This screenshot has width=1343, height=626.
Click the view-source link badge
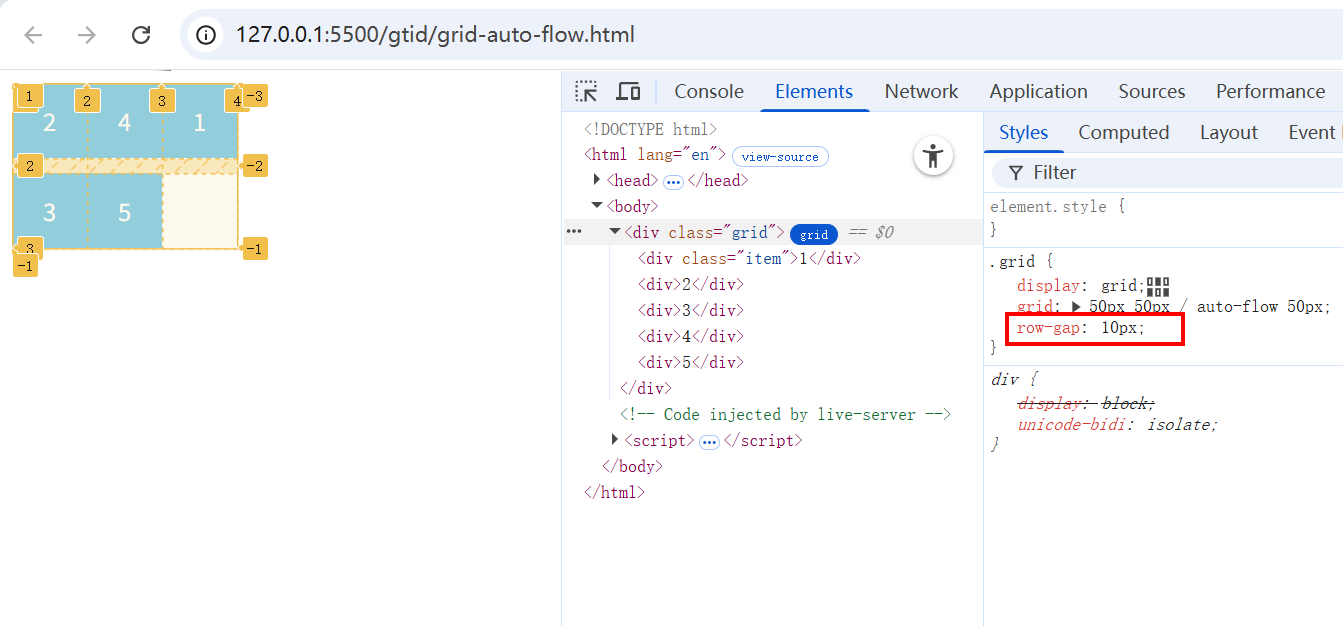click(x=780, y=157)
